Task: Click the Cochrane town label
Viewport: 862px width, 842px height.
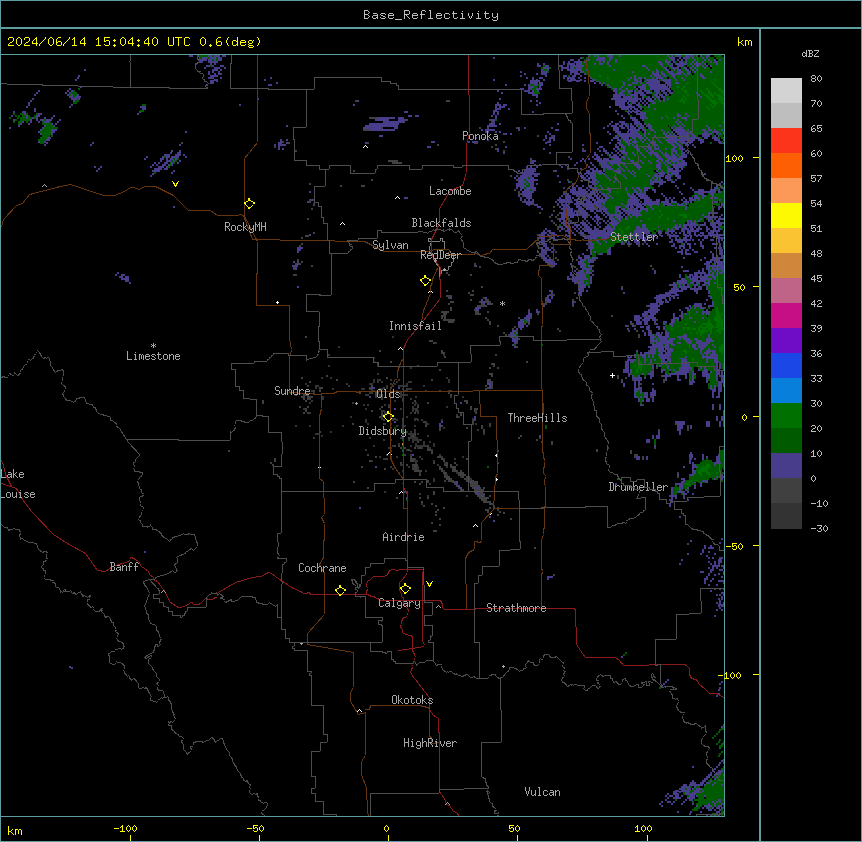Action: tap(322, 568)
